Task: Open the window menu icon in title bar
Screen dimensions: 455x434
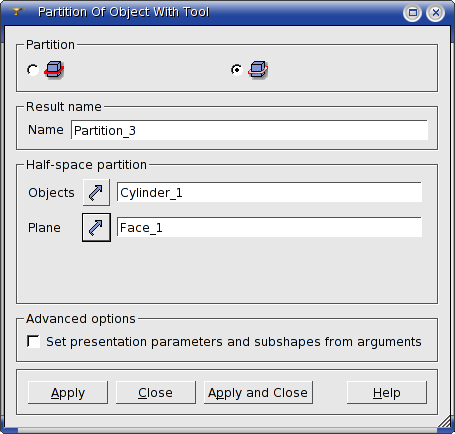Action: tap(16, 12)
